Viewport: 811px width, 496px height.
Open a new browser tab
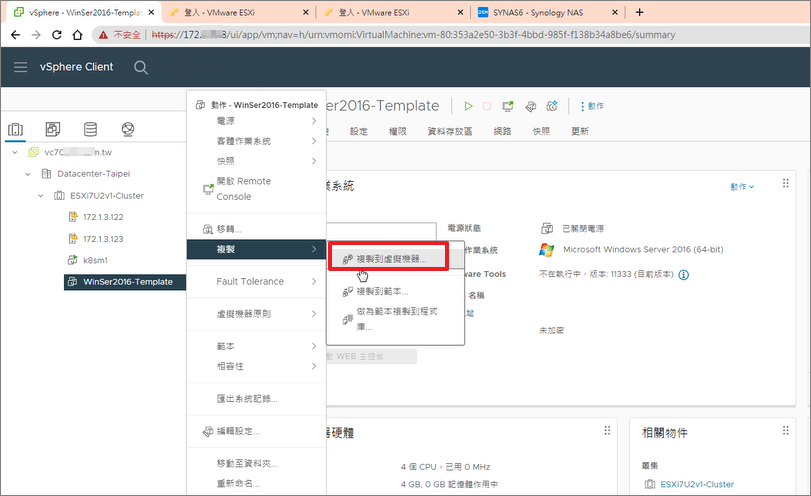click(639, 12)
